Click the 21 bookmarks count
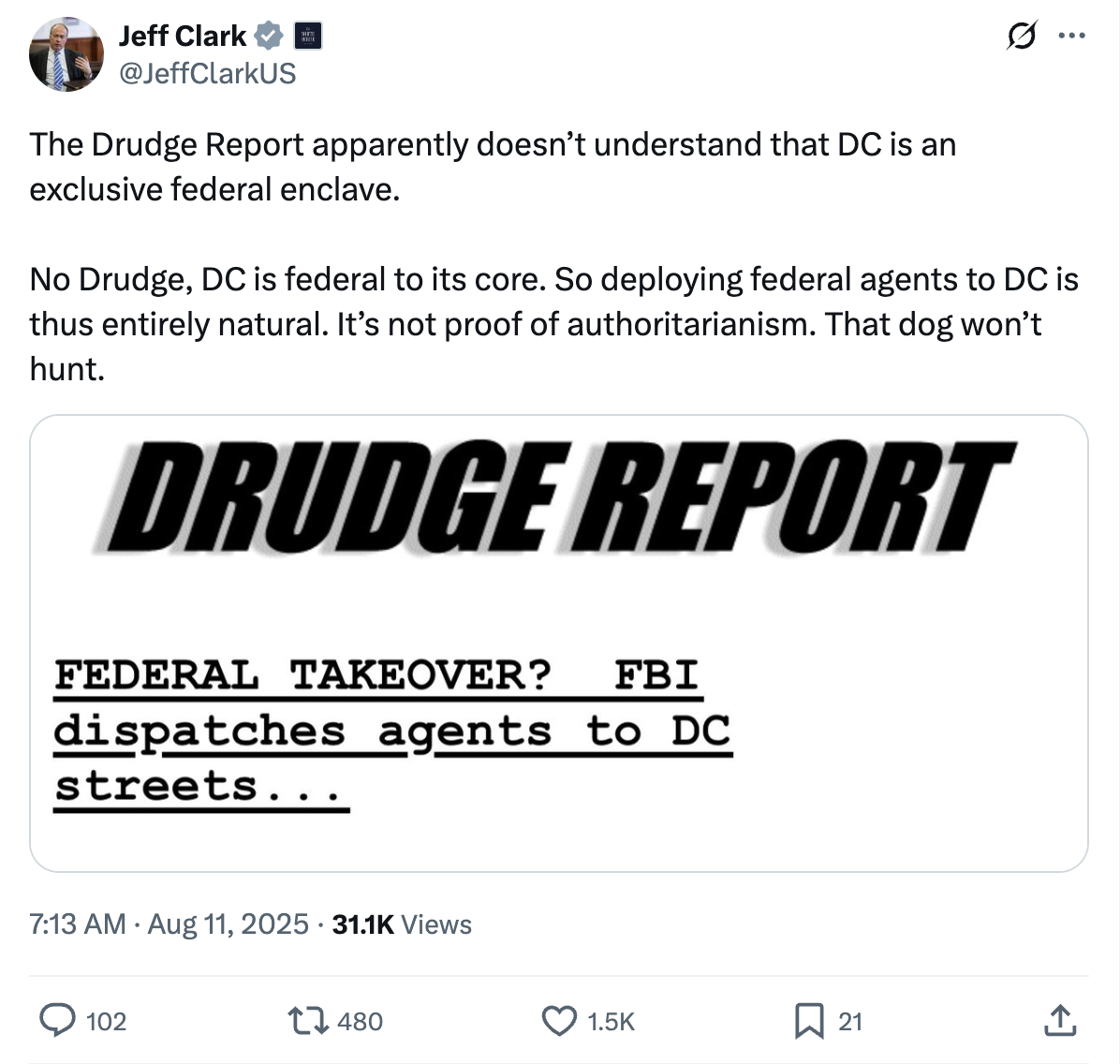The image size is (1120, 1064). [849, 1021]
